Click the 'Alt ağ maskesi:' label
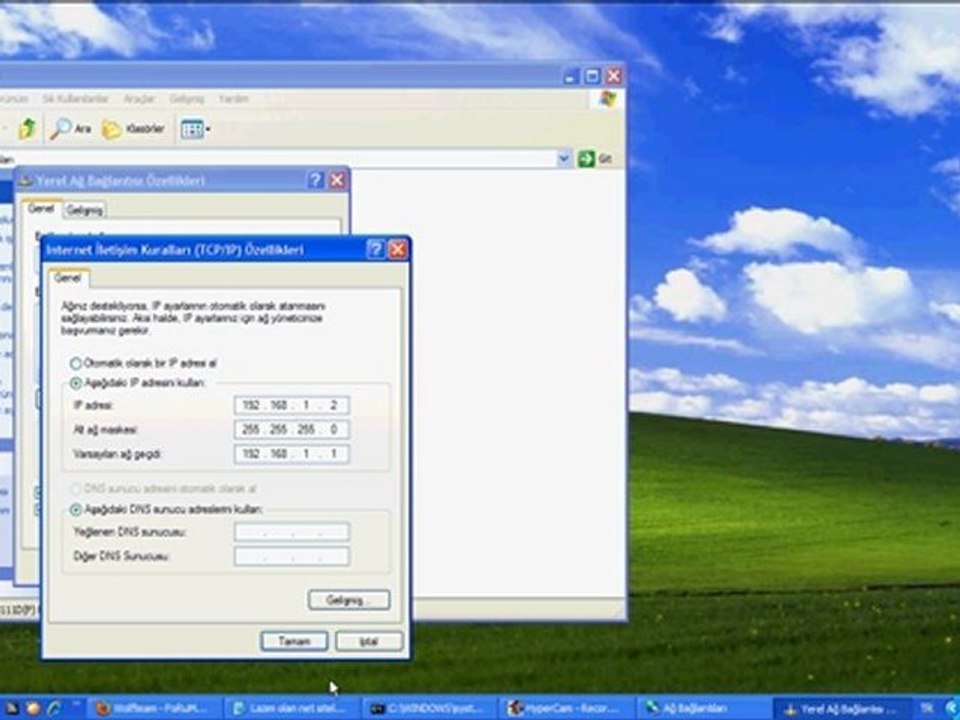The width and height of the screenshot is (960, 720). (x=105, y=430)
